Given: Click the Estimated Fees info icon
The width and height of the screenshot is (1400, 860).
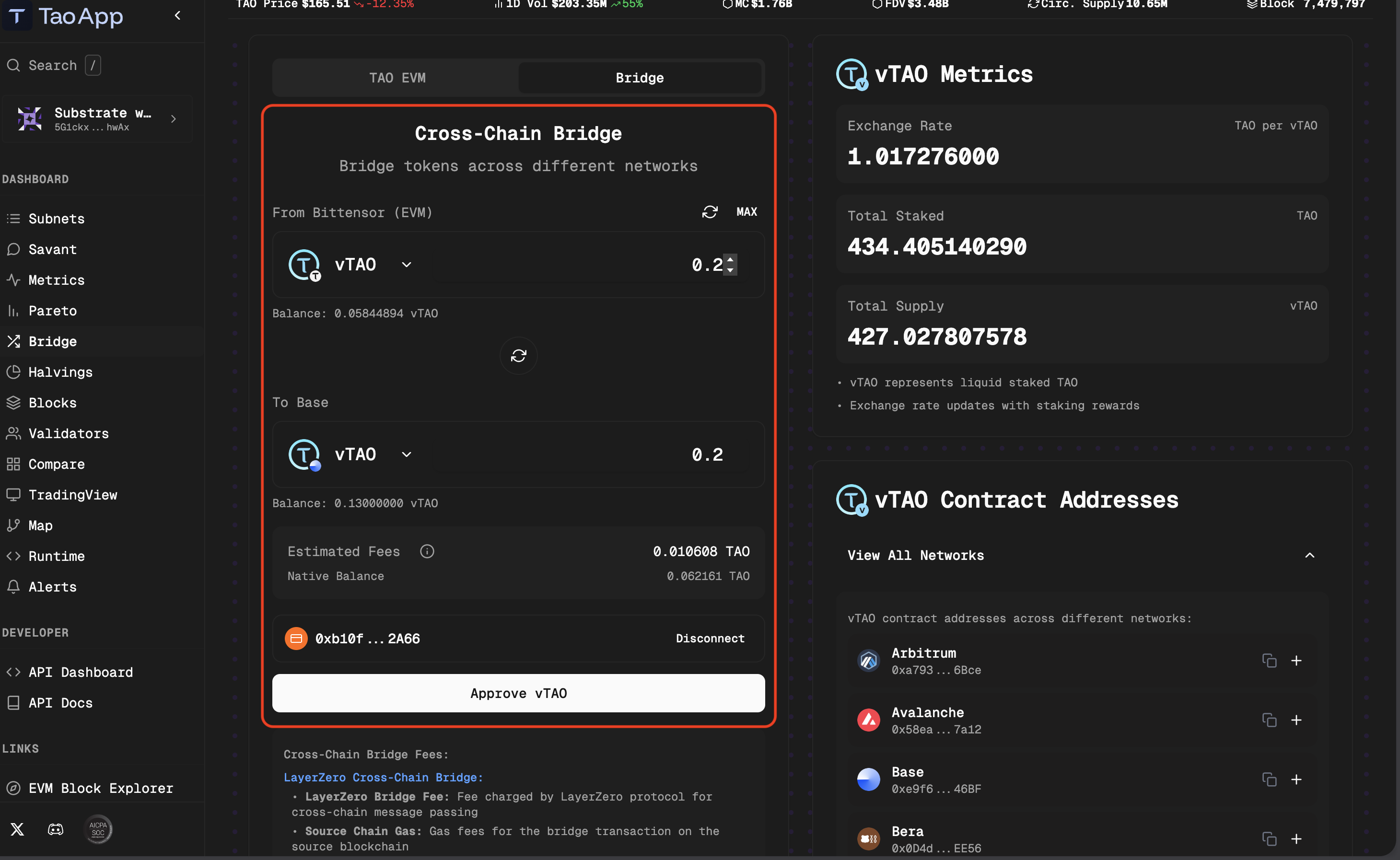Looking at the screenshot, I should click(x=427, y=551).
